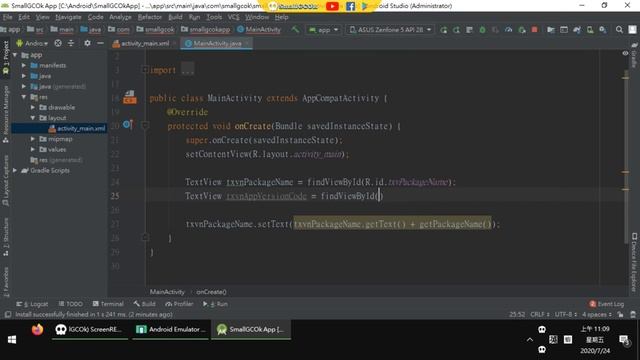Hide the Project panel with minus icon

tap(100, 43)
